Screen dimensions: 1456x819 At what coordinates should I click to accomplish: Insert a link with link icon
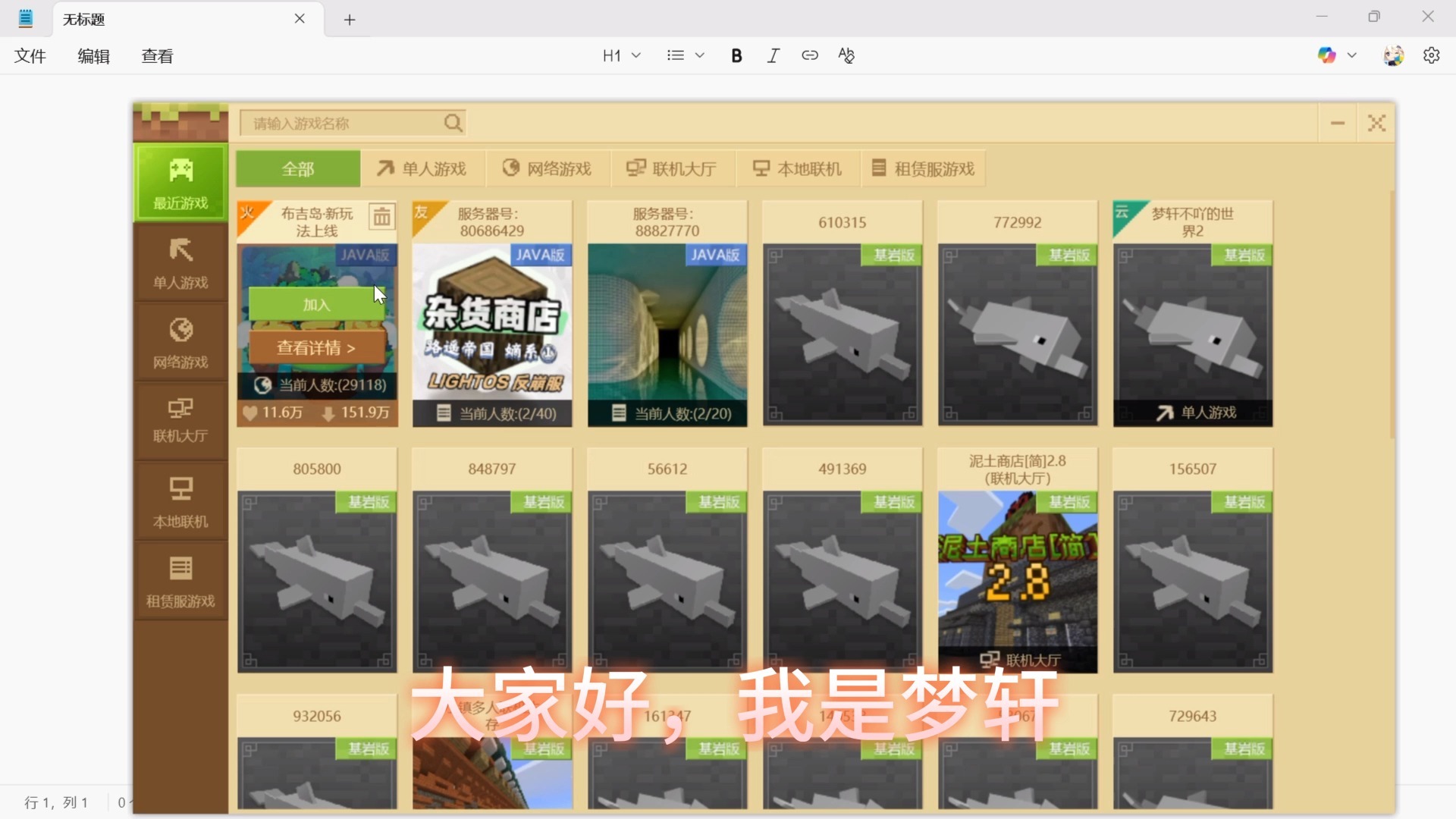[x=809, y=55]
